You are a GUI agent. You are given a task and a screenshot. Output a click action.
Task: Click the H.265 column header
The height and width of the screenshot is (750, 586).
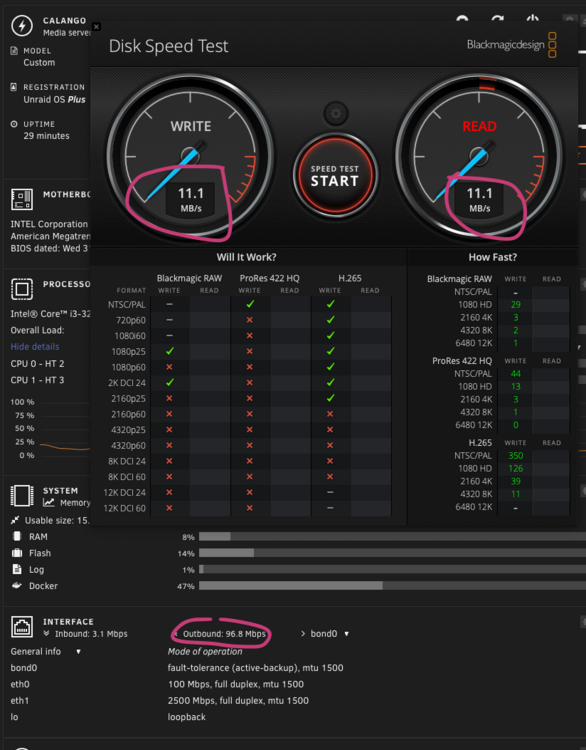point(350,278)
